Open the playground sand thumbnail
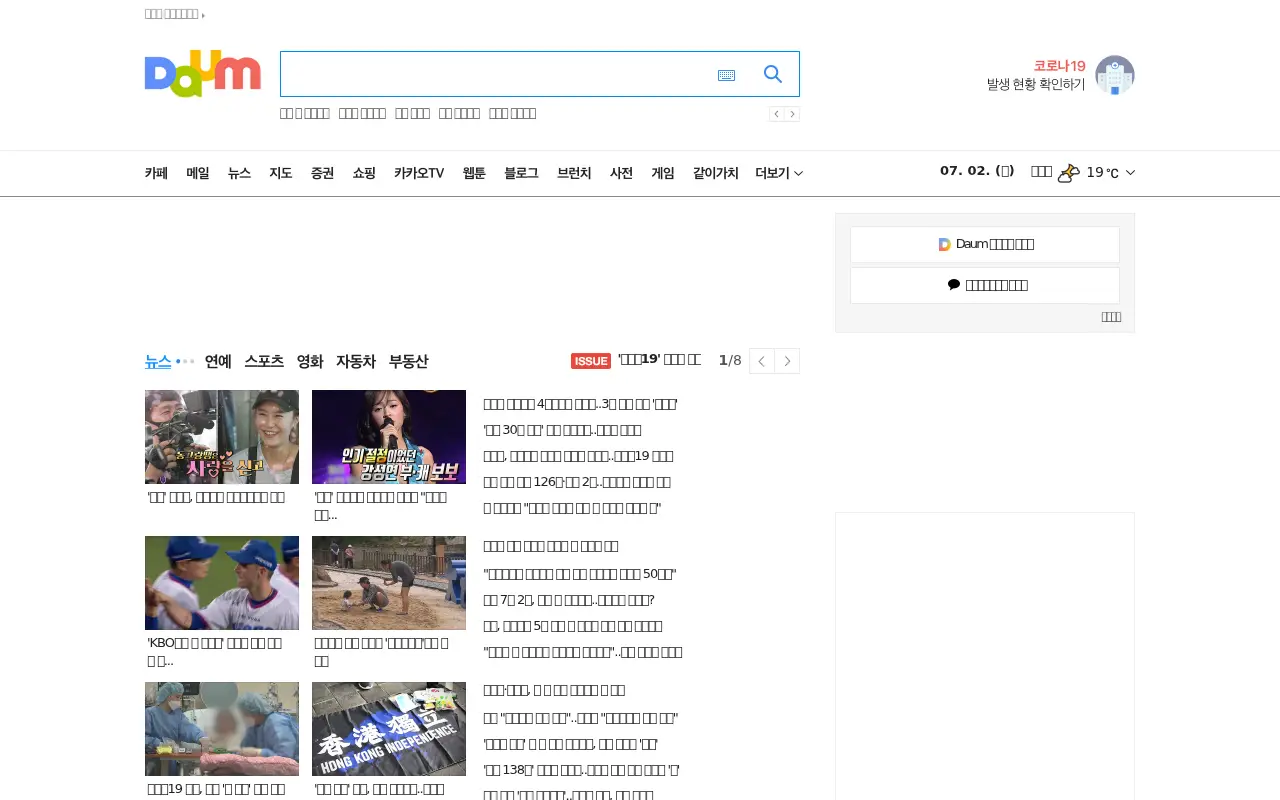Viewport: 1280px width, 800px height. coord(389,583)
